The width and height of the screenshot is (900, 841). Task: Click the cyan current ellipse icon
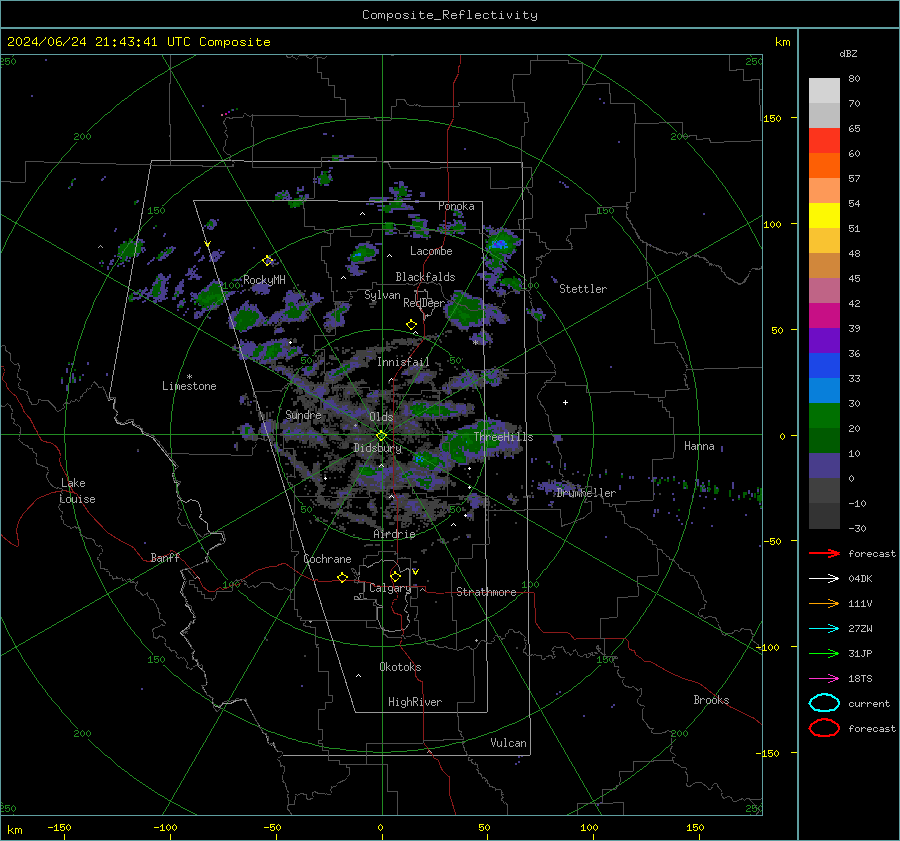tap(824, 703)
